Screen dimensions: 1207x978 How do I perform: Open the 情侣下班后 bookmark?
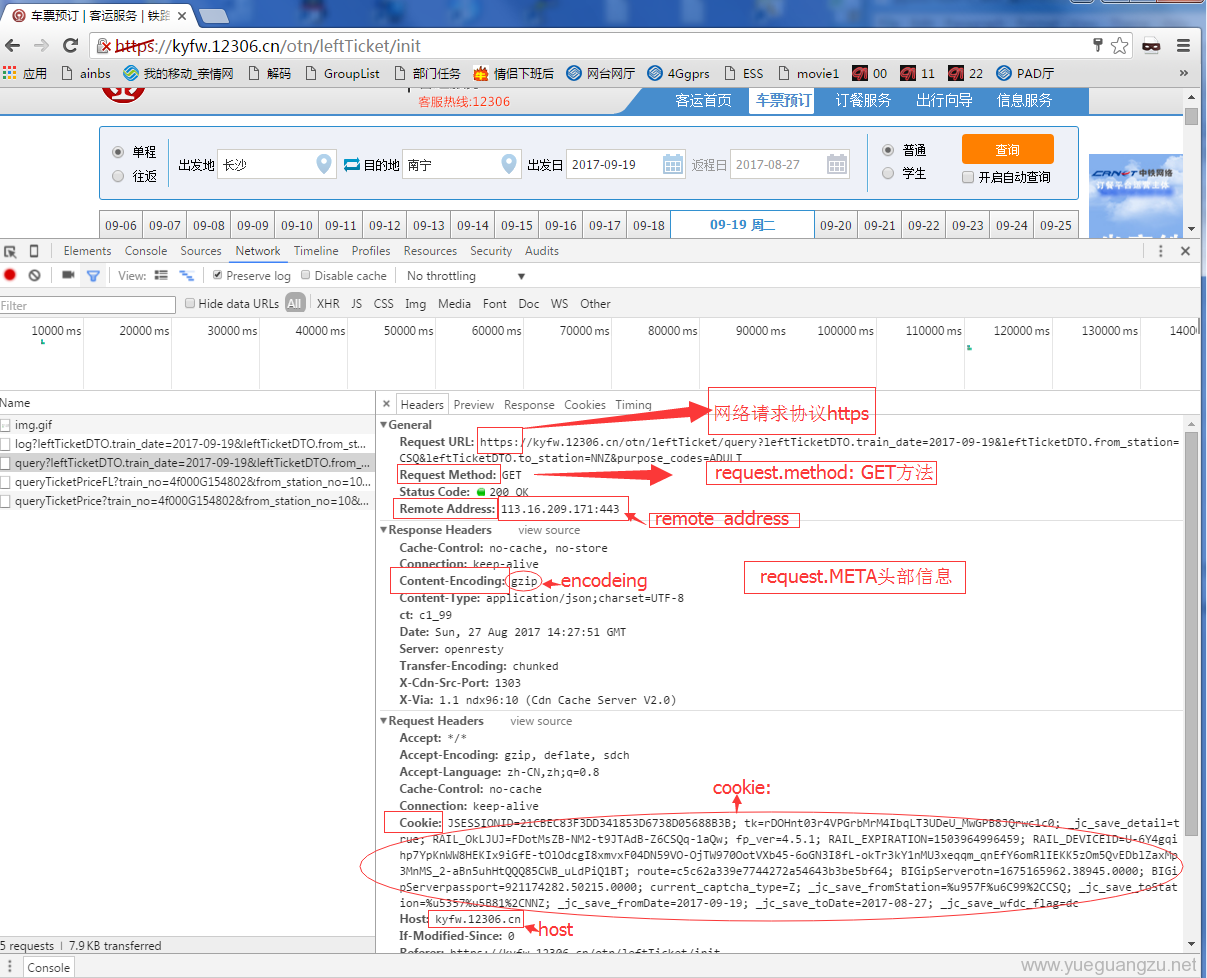[x=513, y=73]
